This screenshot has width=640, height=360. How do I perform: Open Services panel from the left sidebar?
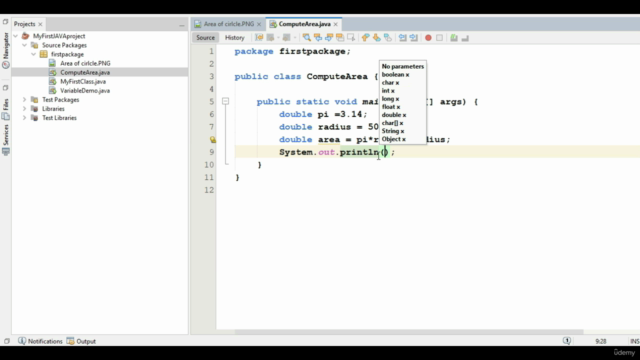pyautogui.click(x=6, y=140)
